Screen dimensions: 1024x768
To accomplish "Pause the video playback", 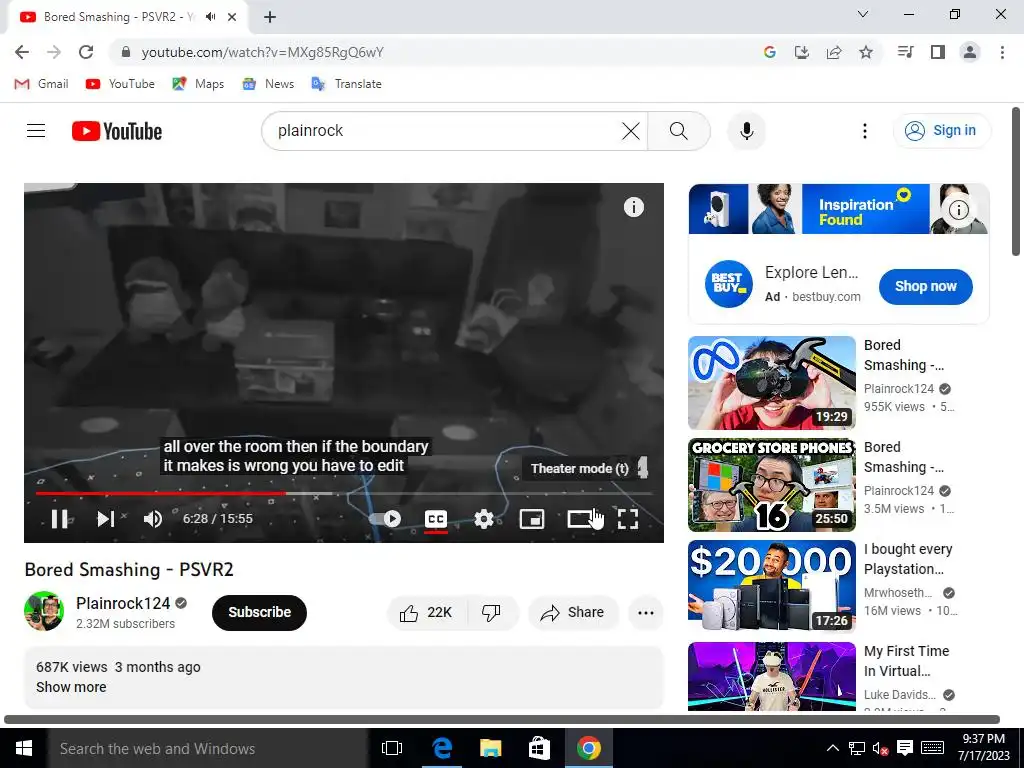I will pos(59,519).
